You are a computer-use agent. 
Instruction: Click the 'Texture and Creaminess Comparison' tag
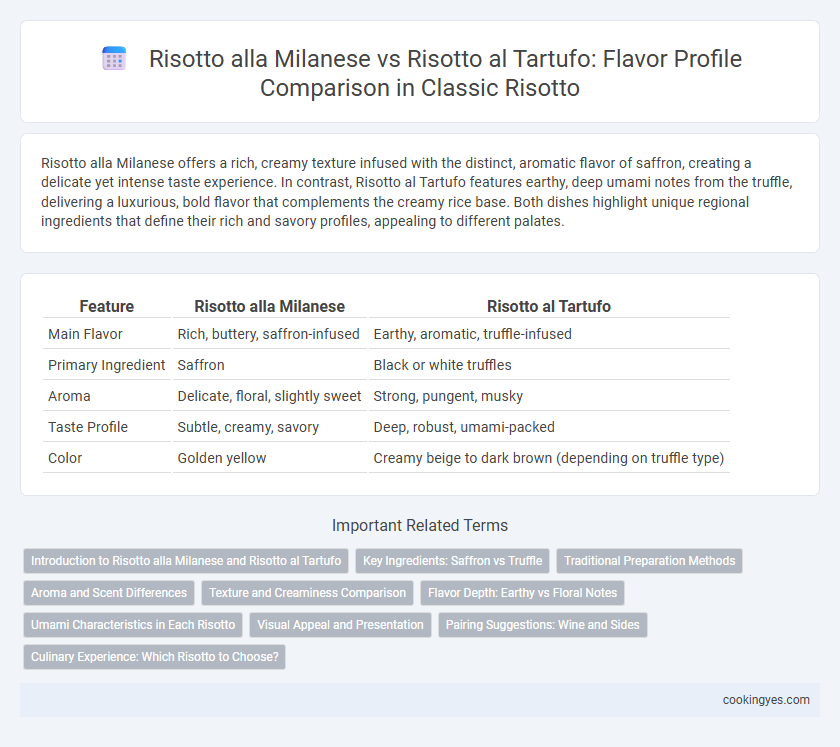308,593
